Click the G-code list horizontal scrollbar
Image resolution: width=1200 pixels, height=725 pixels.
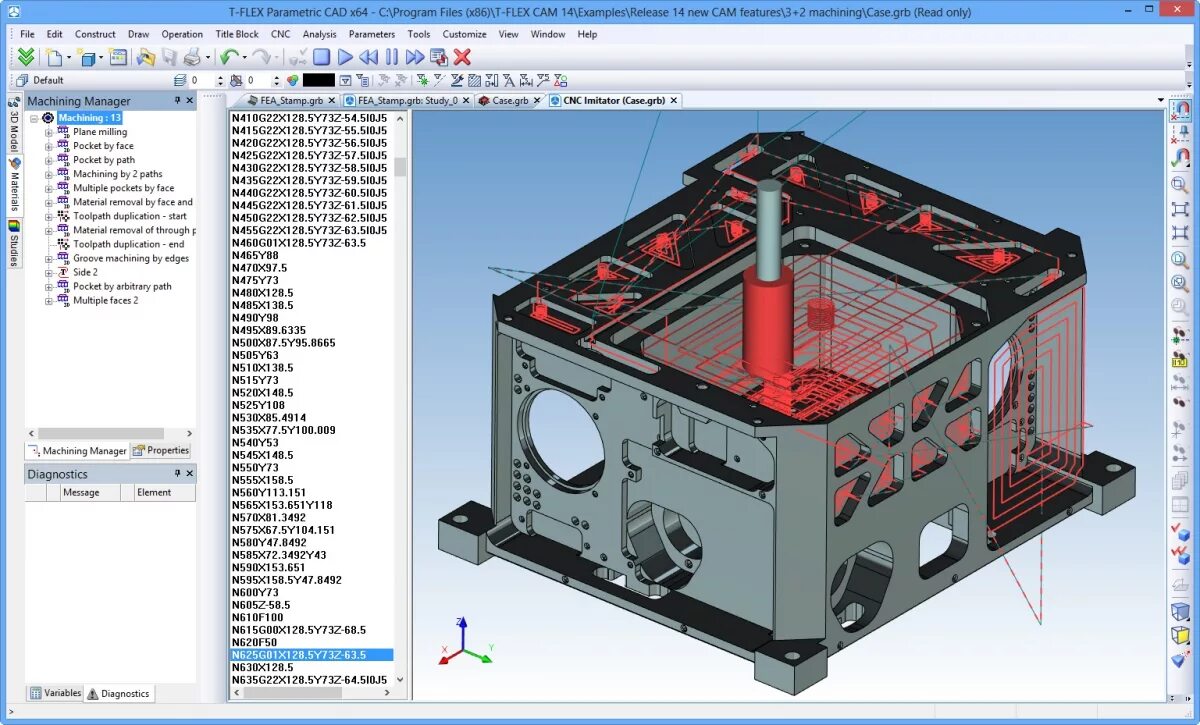(x=311, y=692)
